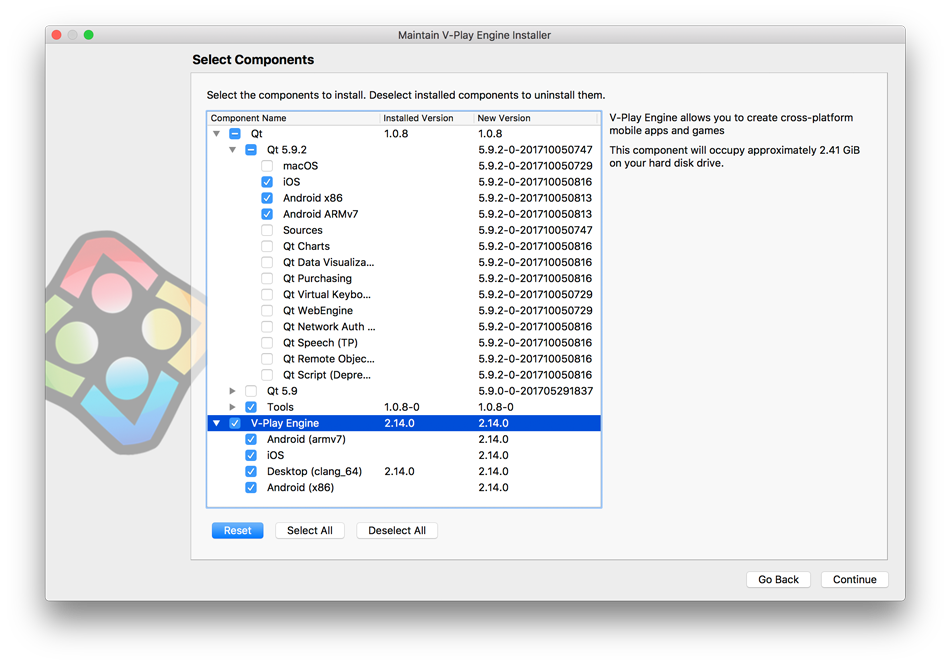Go Back to the previous step

779,580
